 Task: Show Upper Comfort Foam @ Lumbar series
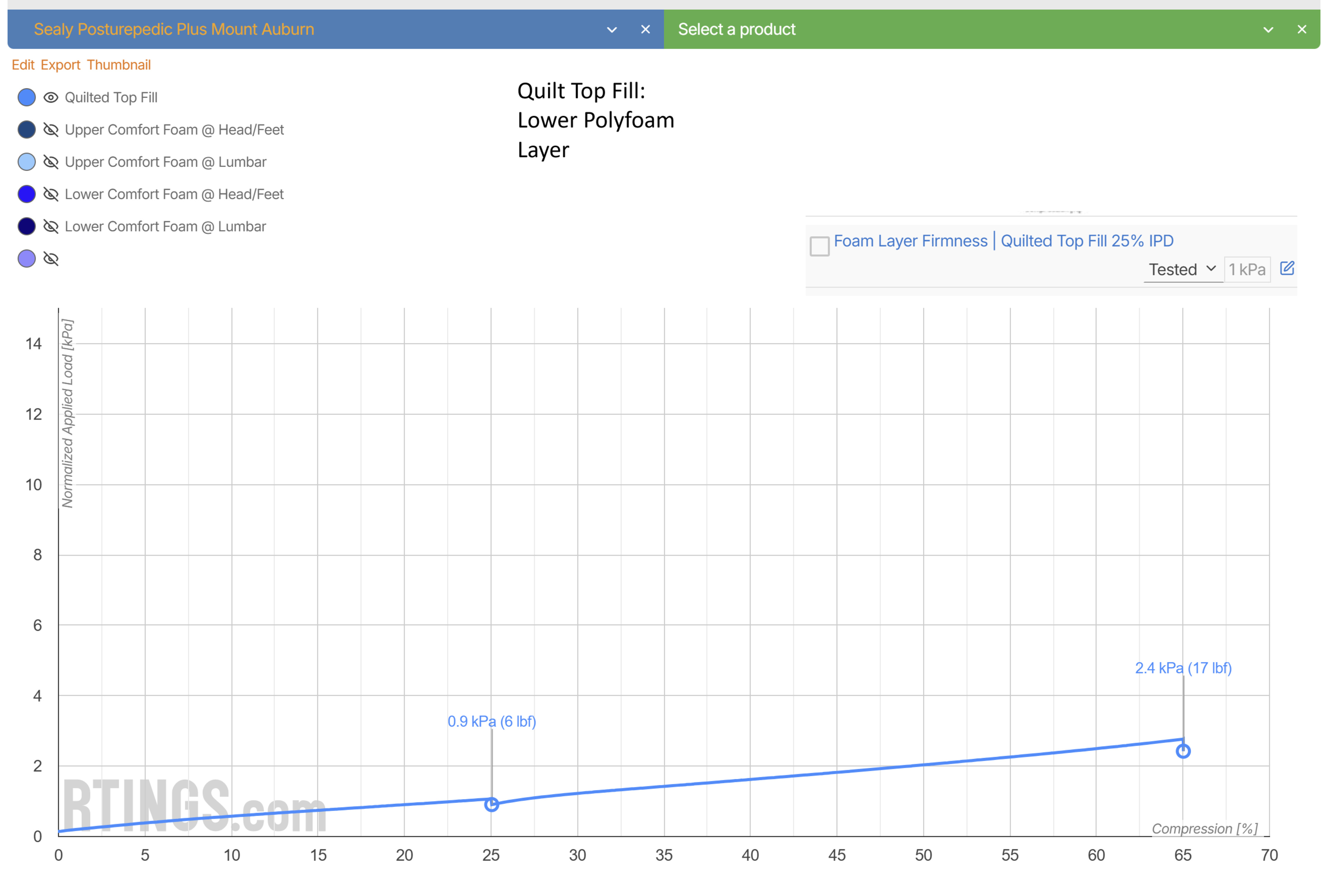coord(51,162)
